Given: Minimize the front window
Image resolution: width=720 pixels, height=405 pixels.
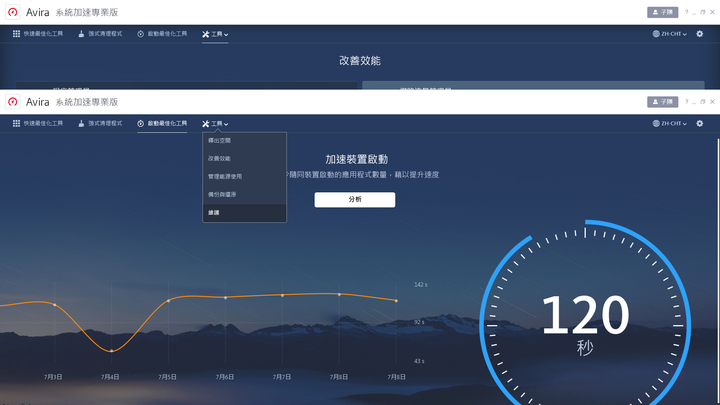Looking at the screenshot, I should pos(694,102).
